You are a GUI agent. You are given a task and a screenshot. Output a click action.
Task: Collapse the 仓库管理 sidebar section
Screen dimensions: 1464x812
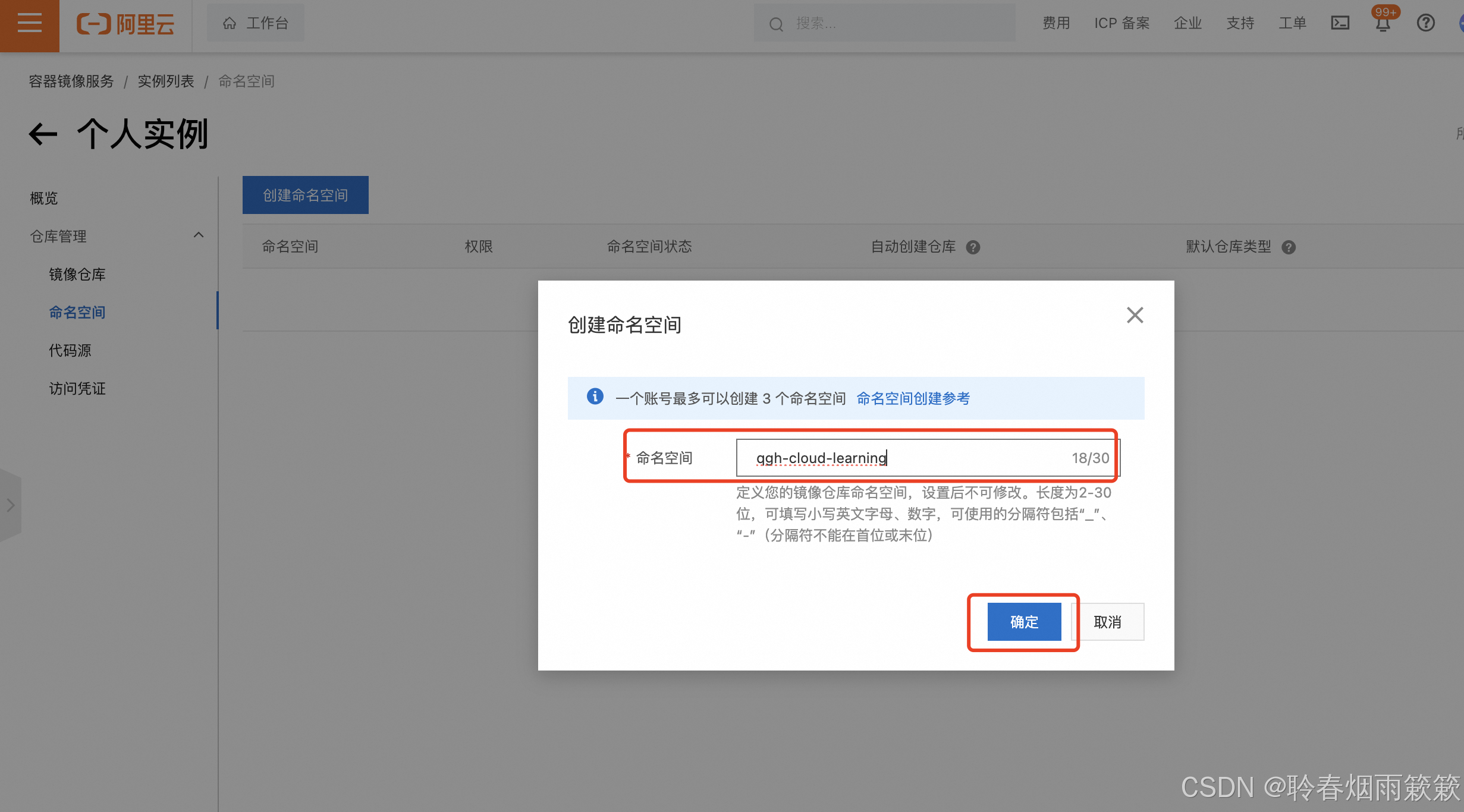pyautogui.click(x=199, y=235)
